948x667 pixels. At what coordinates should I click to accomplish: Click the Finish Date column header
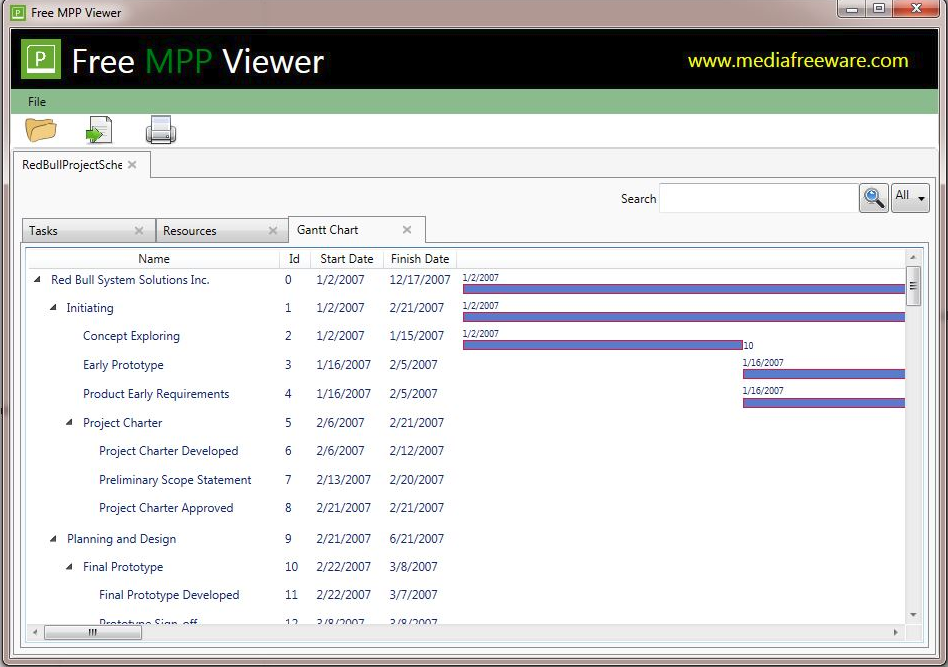pos(420,259)
